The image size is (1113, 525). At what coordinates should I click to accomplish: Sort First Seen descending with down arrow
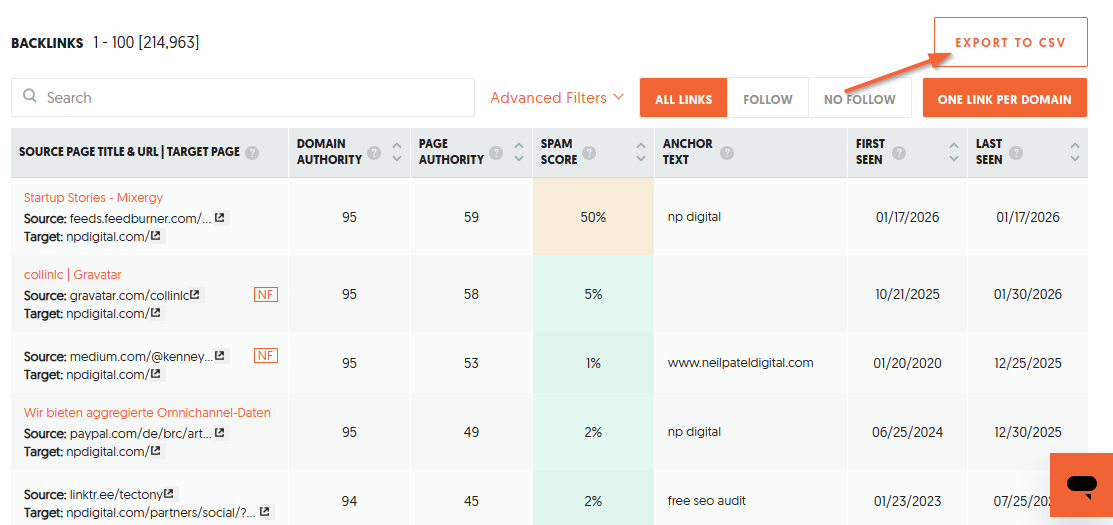(954, 159)
